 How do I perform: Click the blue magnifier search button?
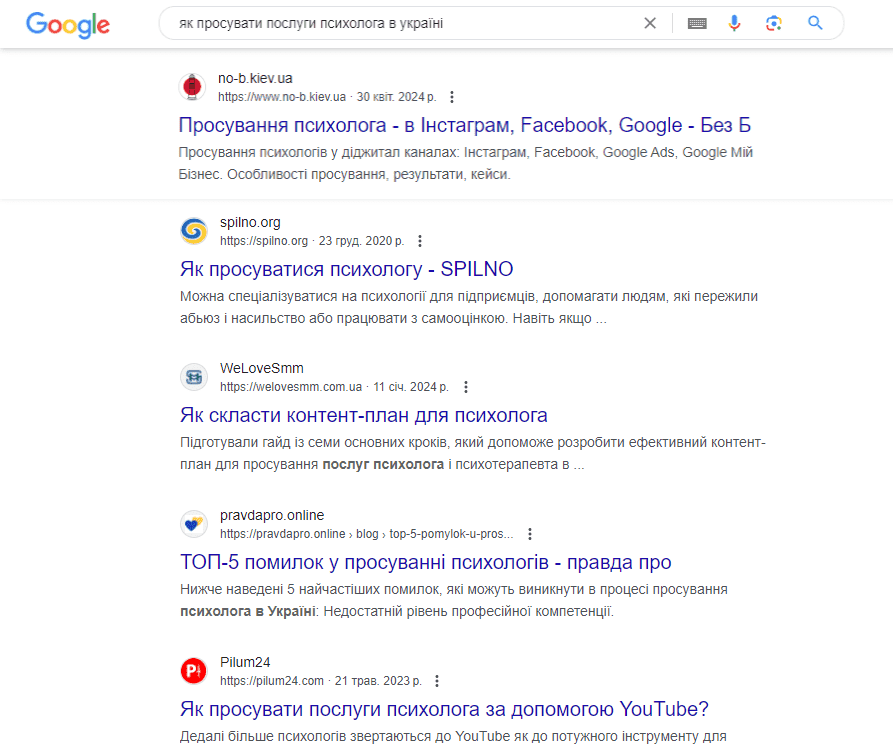(x=815, y=23)
